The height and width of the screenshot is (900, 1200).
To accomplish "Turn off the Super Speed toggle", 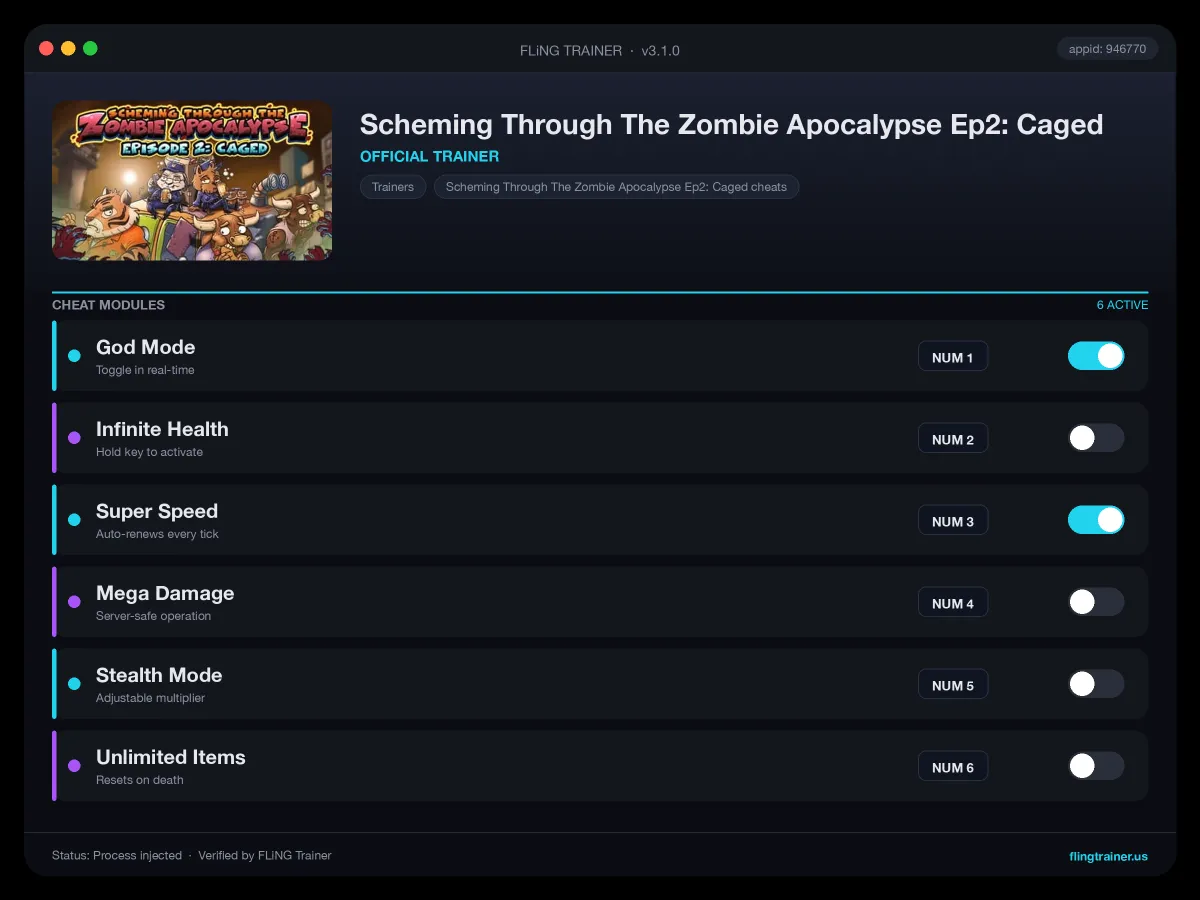I will [1096, 520].
